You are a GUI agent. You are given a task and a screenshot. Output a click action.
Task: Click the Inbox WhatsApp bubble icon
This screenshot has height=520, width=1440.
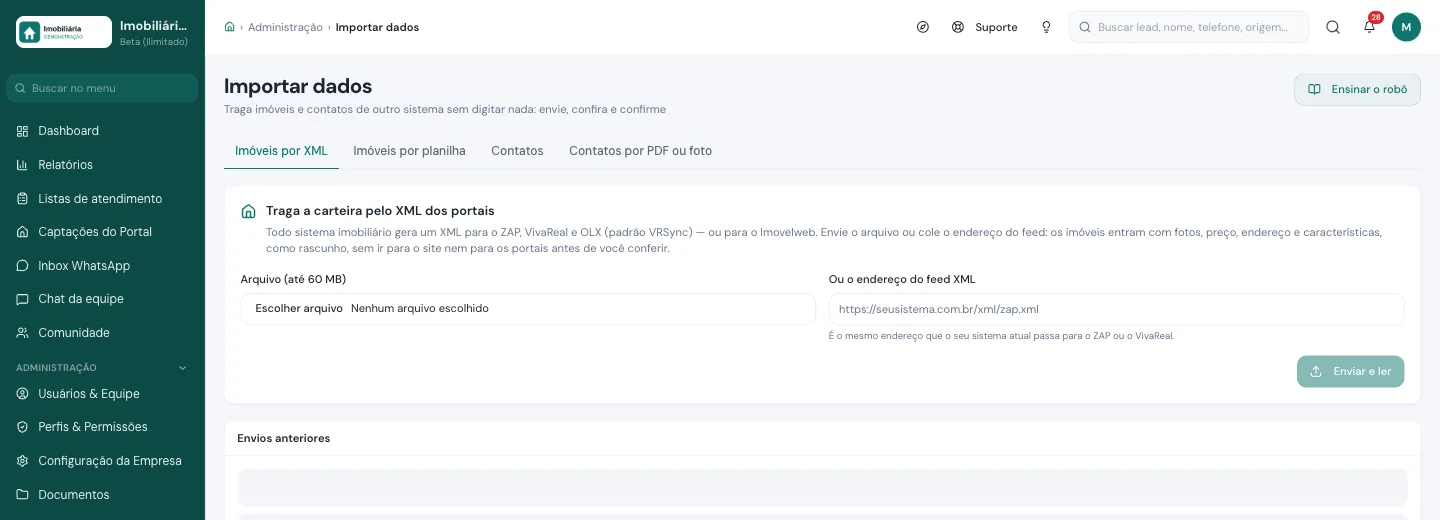(x=22, y=266)
